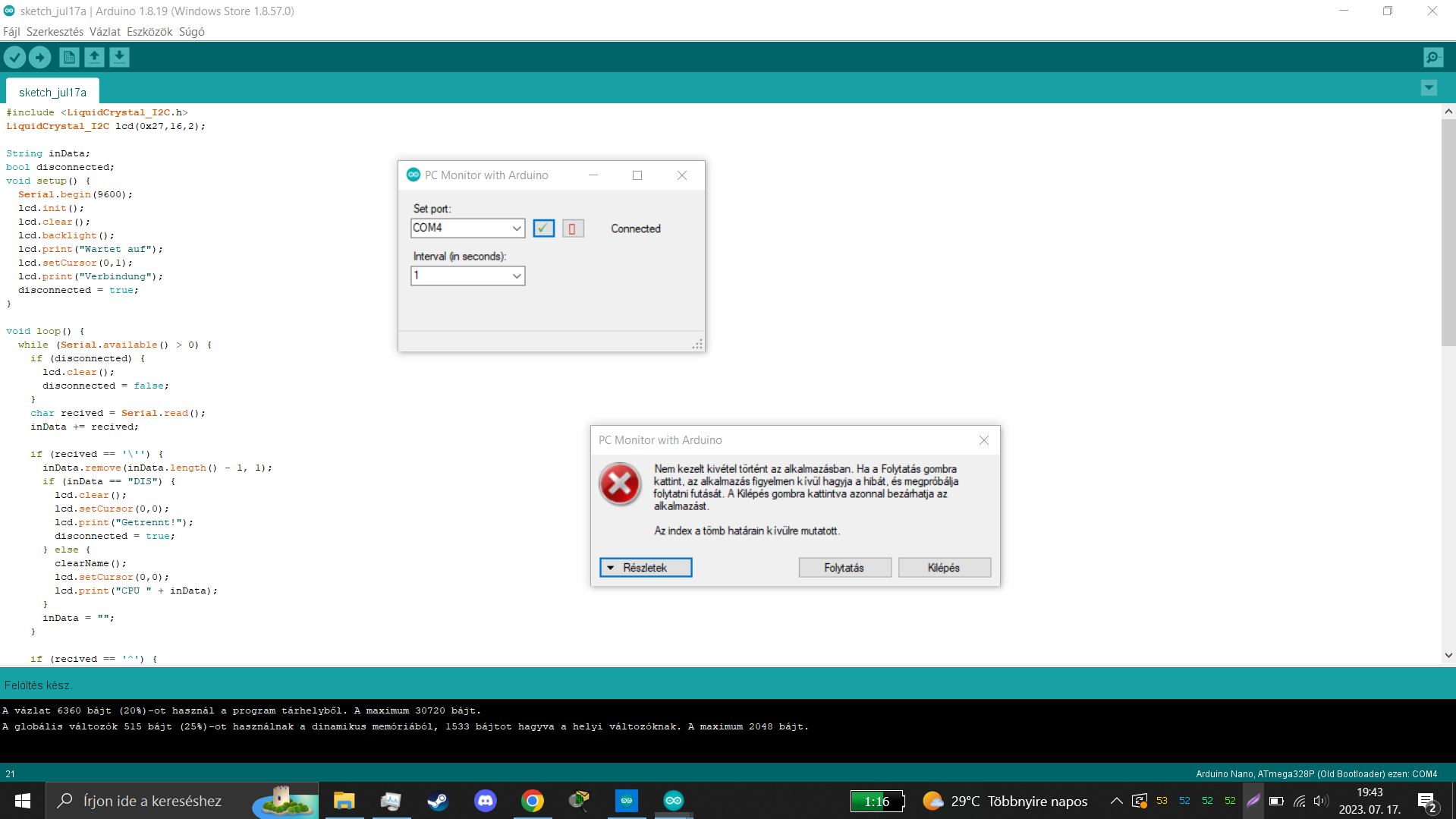Click the teal PC Monitor taskbar icon
This screenshot has width=1456, height=819.
[674, 801]
